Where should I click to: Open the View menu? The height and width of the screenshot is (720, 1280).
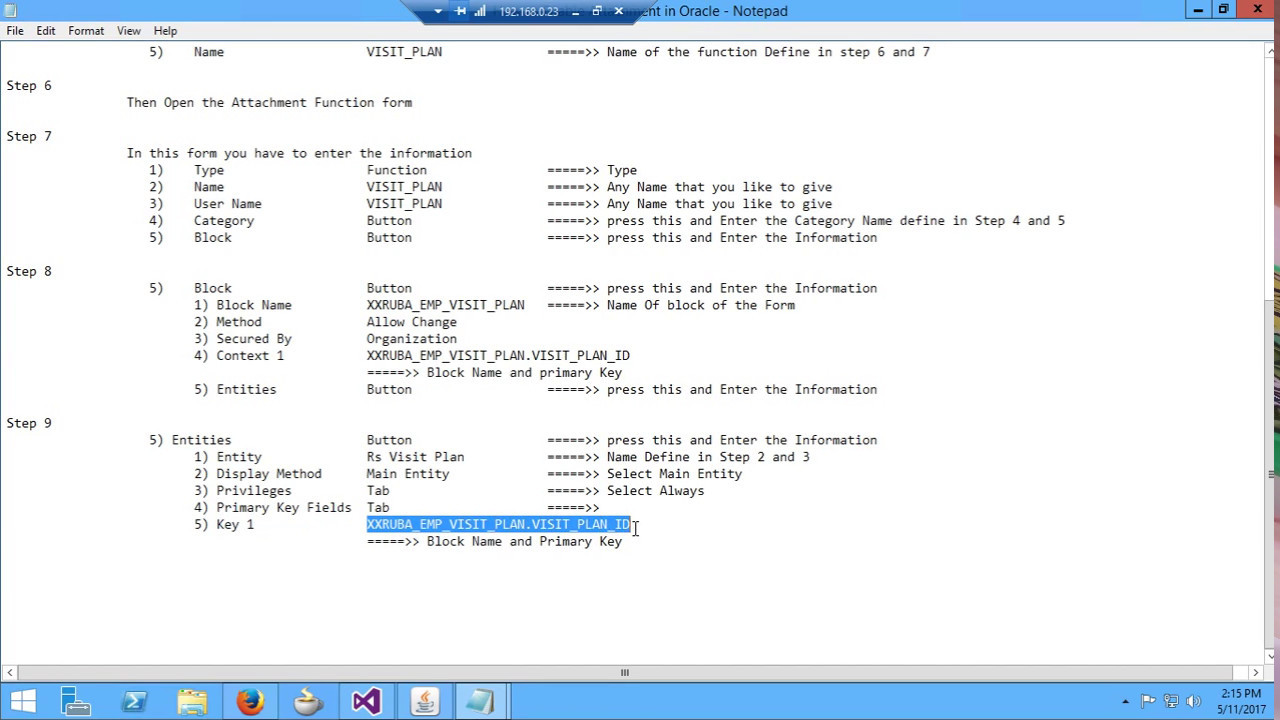pos(129,31)
